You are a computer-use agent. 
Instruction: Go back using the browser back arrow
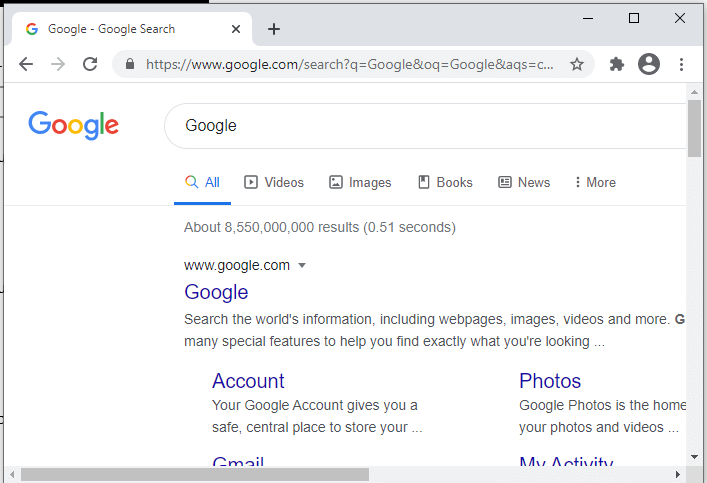click(x=26, y=64)
